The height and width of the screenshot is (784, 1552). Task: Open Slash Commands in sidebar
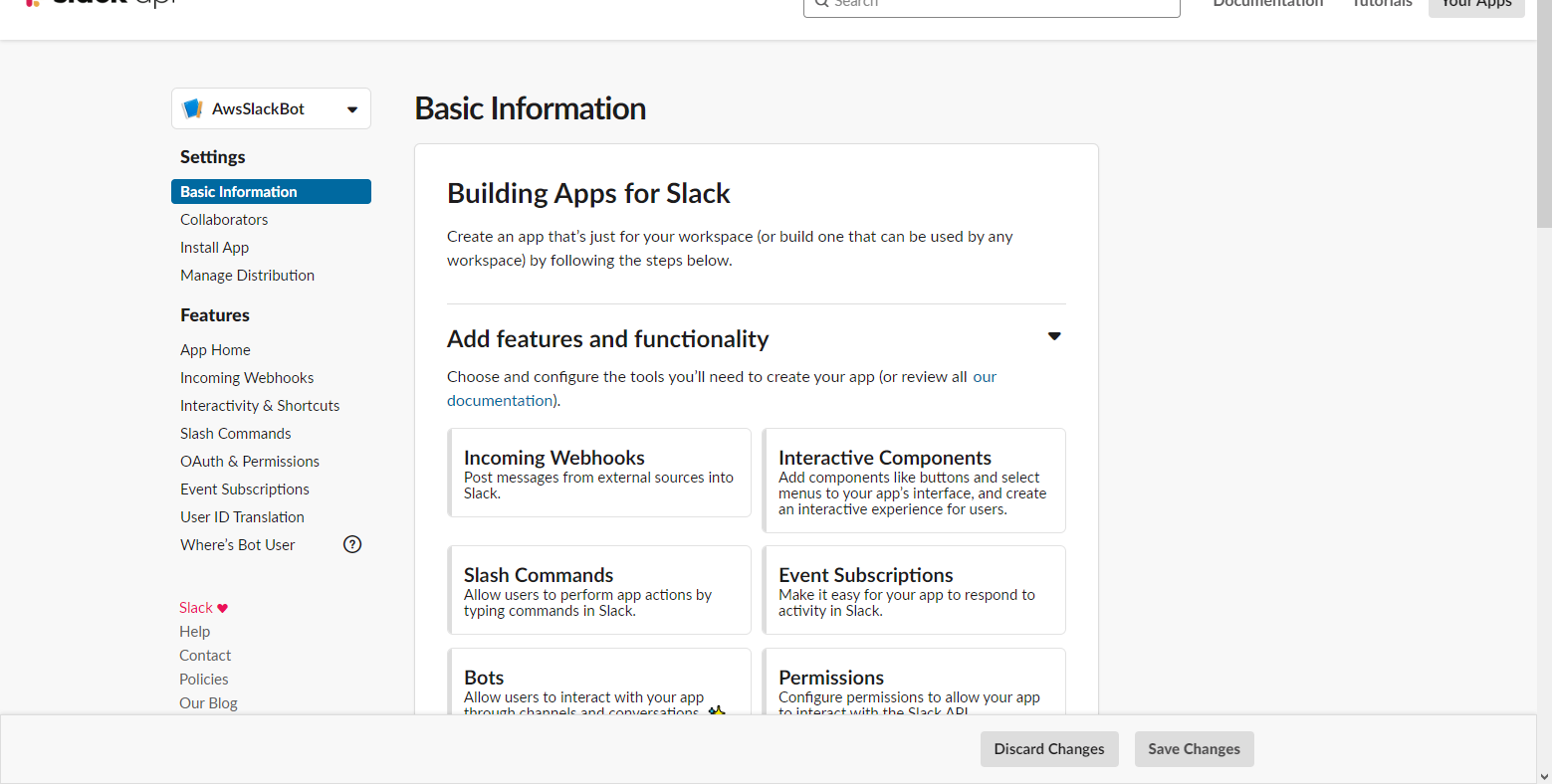[x=236, y=433]
